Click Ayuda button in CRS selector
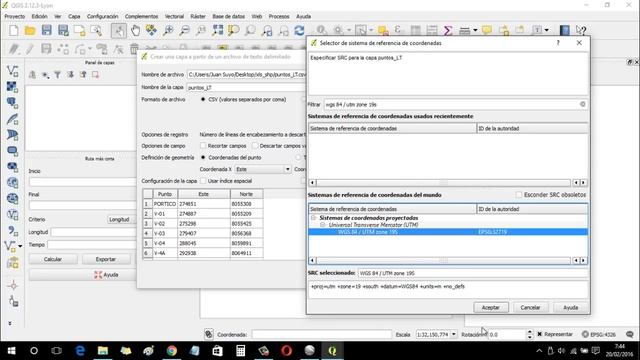 point(571,307)
